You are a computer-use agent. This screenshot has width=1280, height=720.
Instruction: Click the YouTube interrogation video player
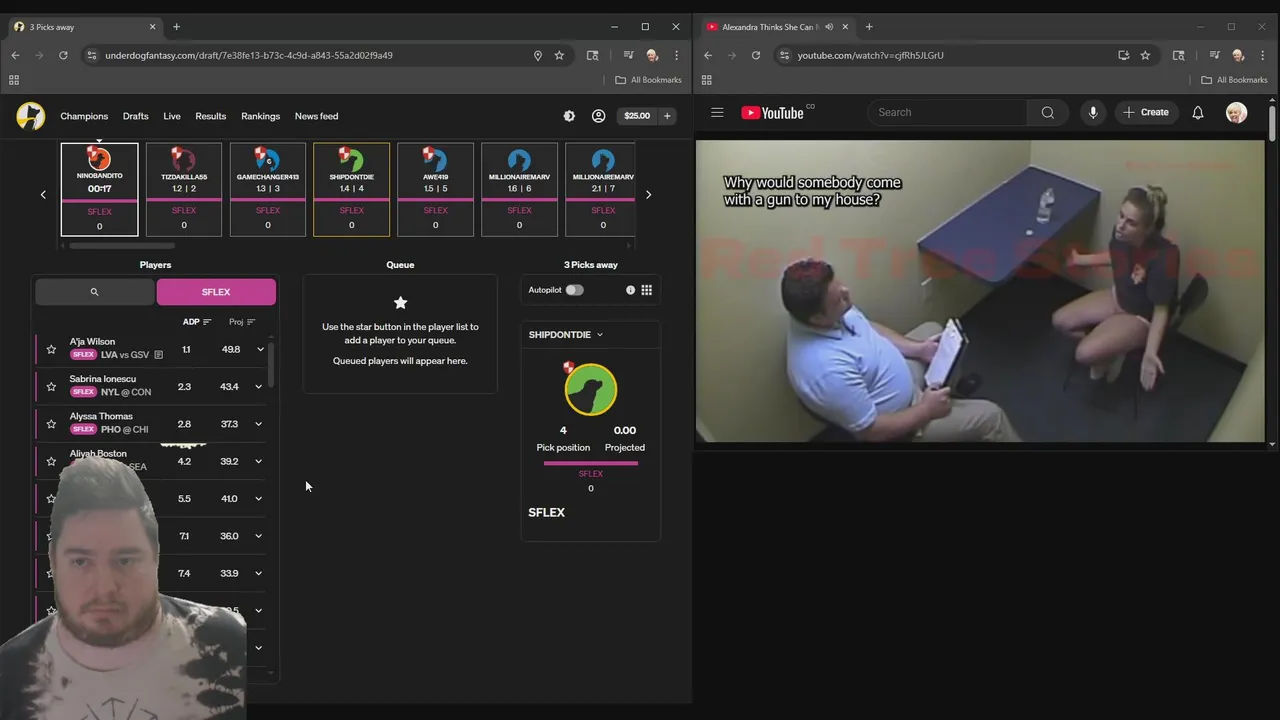pos(980,291)
